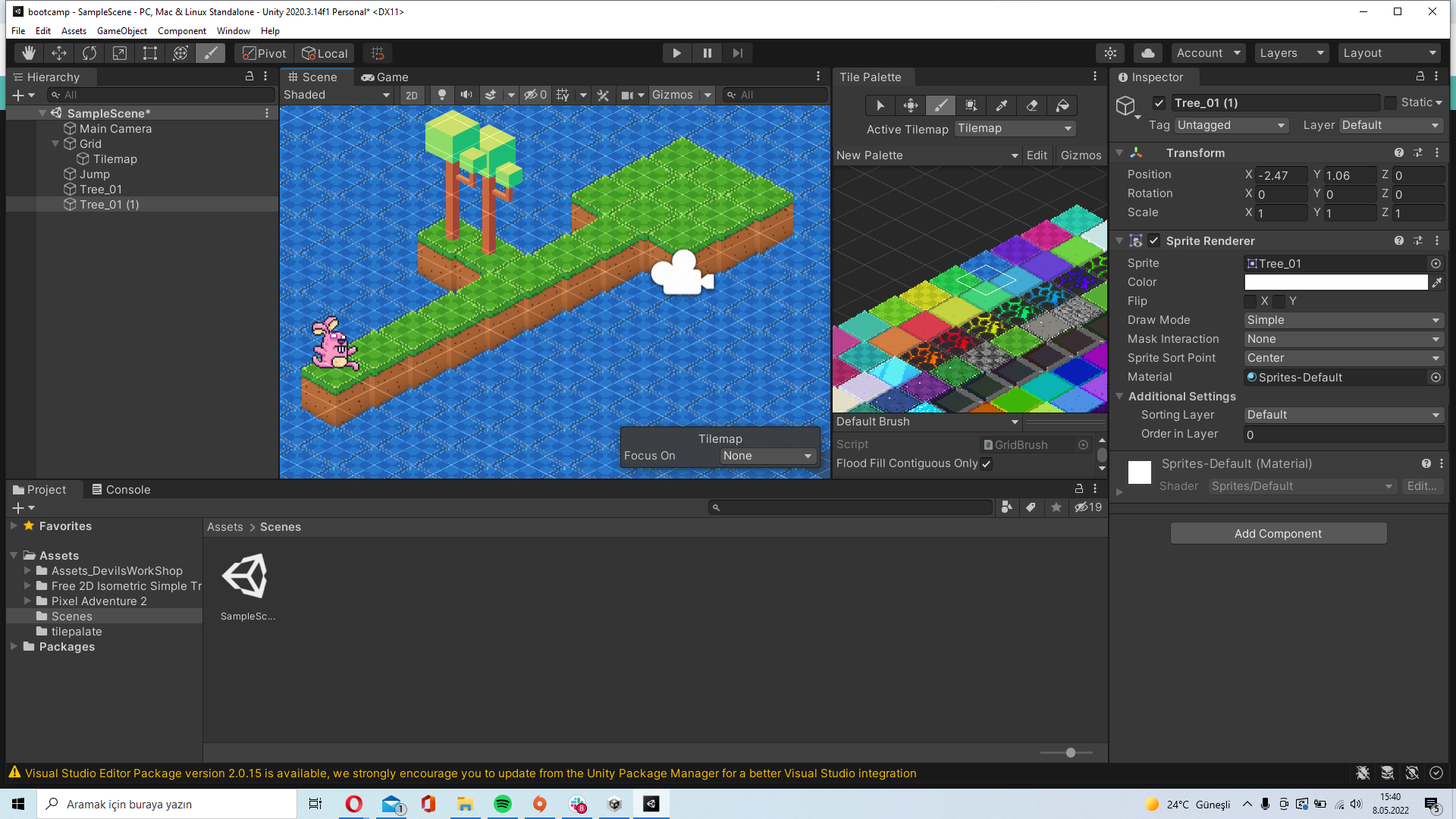This screenshot has height=819, width=1456.
Task: Select the Move tool in the toolbar
Action: [59, 52]
